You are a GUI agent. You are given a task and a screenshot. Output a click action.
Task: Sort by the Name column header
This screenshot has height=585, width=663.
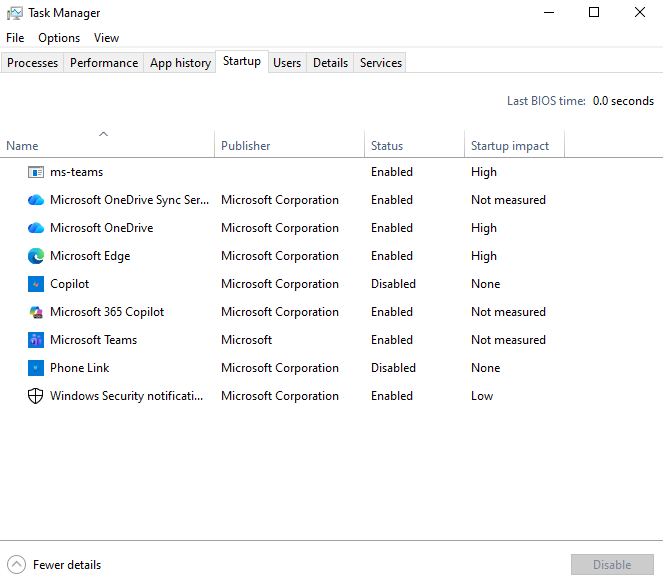[x=107, y=145]
